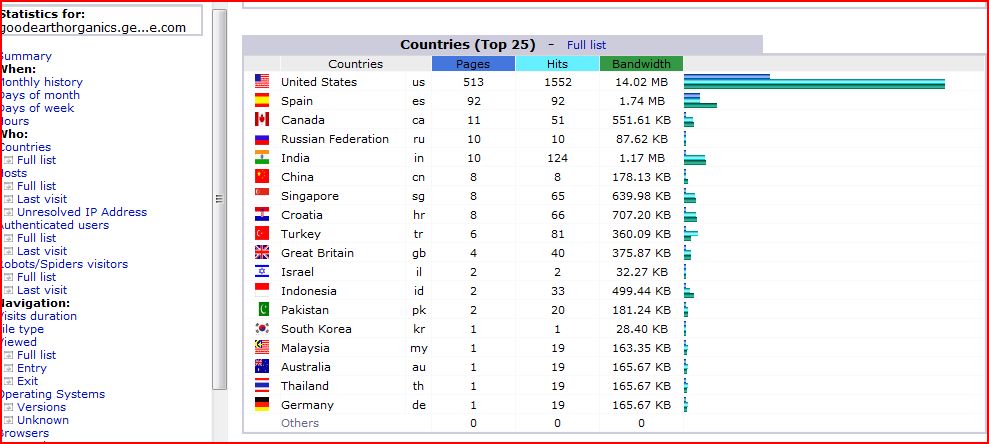This screenshot has width=989, height=444.
Task: Open Unresolved IP Address link
Action: pyautogui.click(x=82, y=212)
